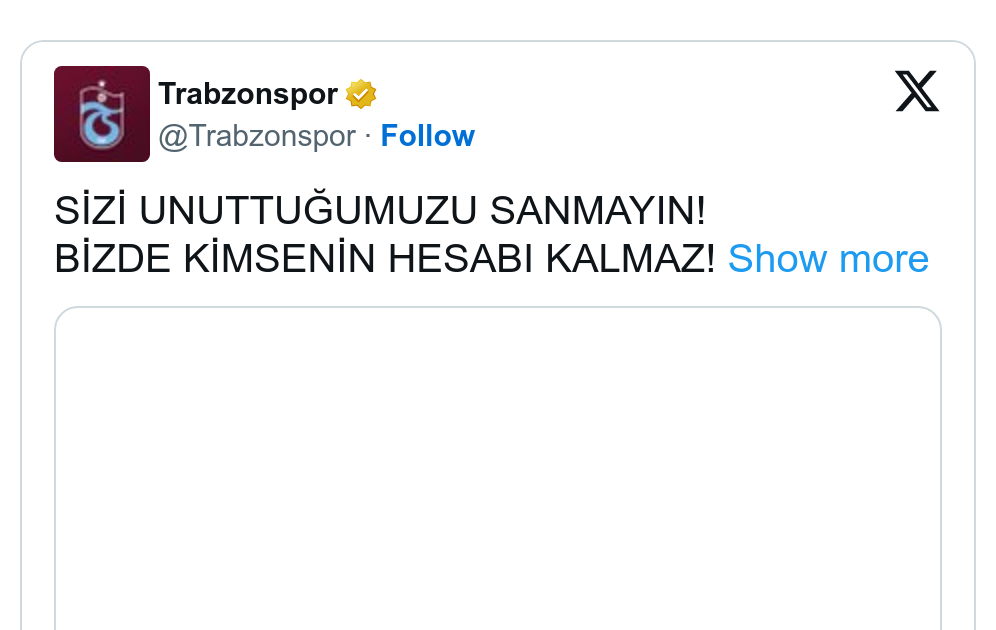Follow the Trabzonspor account
This screenshot has width=996, height=630.
pos(427,136)
